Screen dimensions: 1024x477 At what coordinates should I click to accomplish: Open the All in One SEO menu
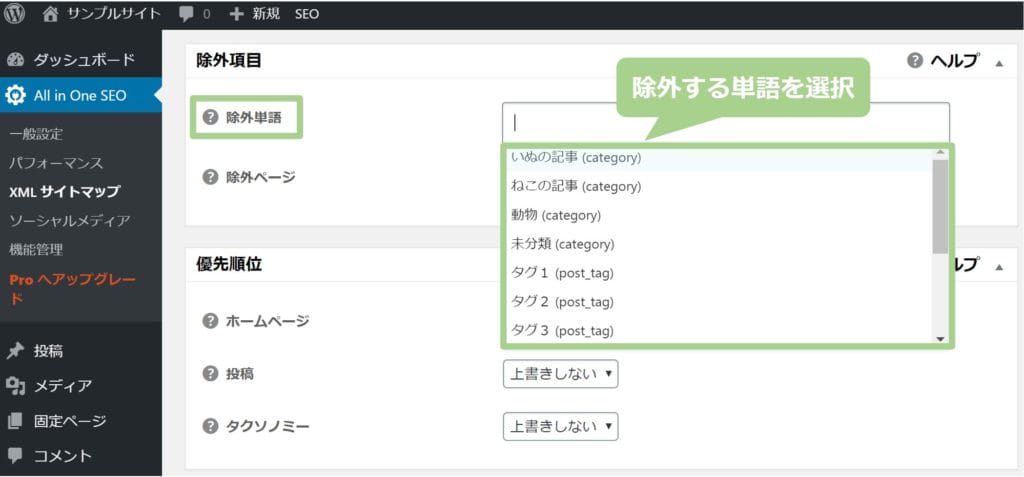click(81, 95)
